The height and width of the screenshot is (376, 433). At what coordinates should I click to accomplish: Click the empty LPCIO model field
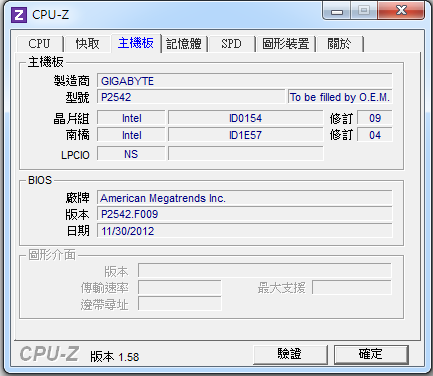click(245, 154)
